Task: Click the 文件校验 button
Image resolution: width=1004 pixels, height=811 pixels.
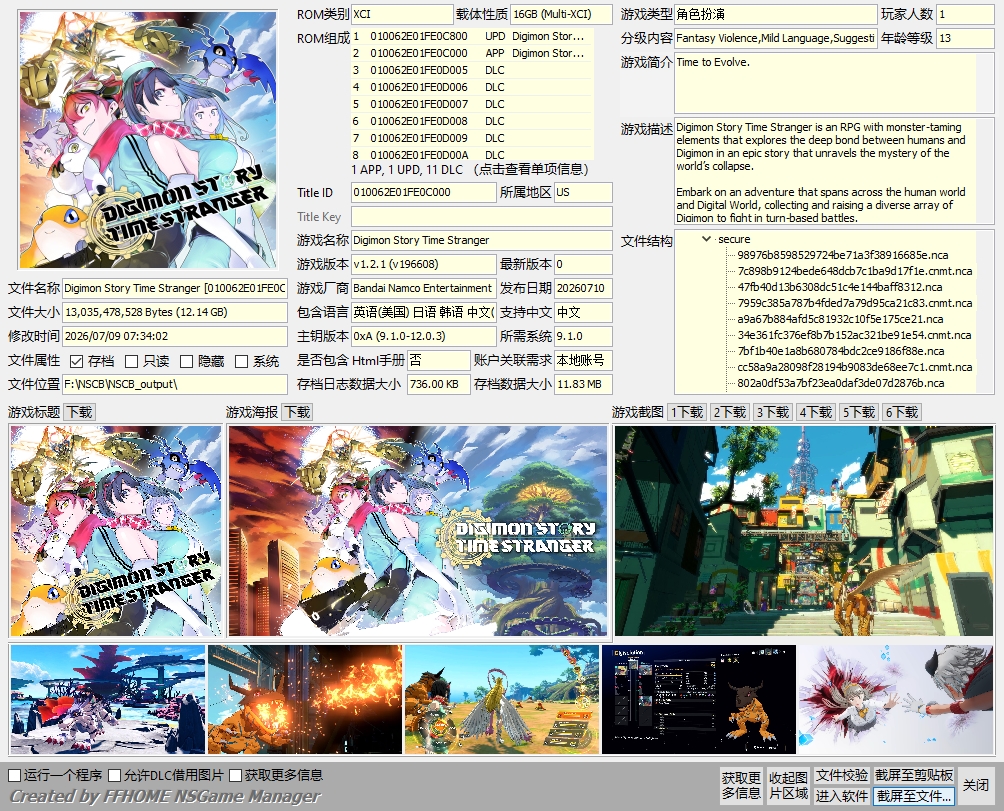Action: point(842,776)
